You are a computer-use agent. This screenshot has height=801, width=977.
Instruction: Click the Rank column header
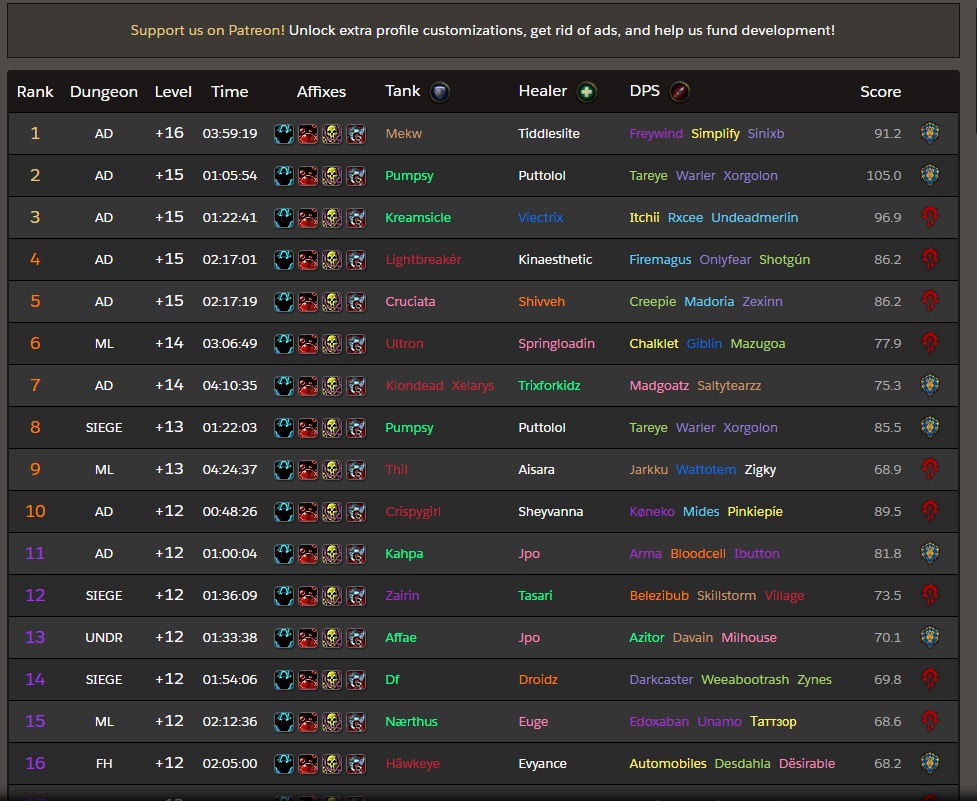(35, 92)
